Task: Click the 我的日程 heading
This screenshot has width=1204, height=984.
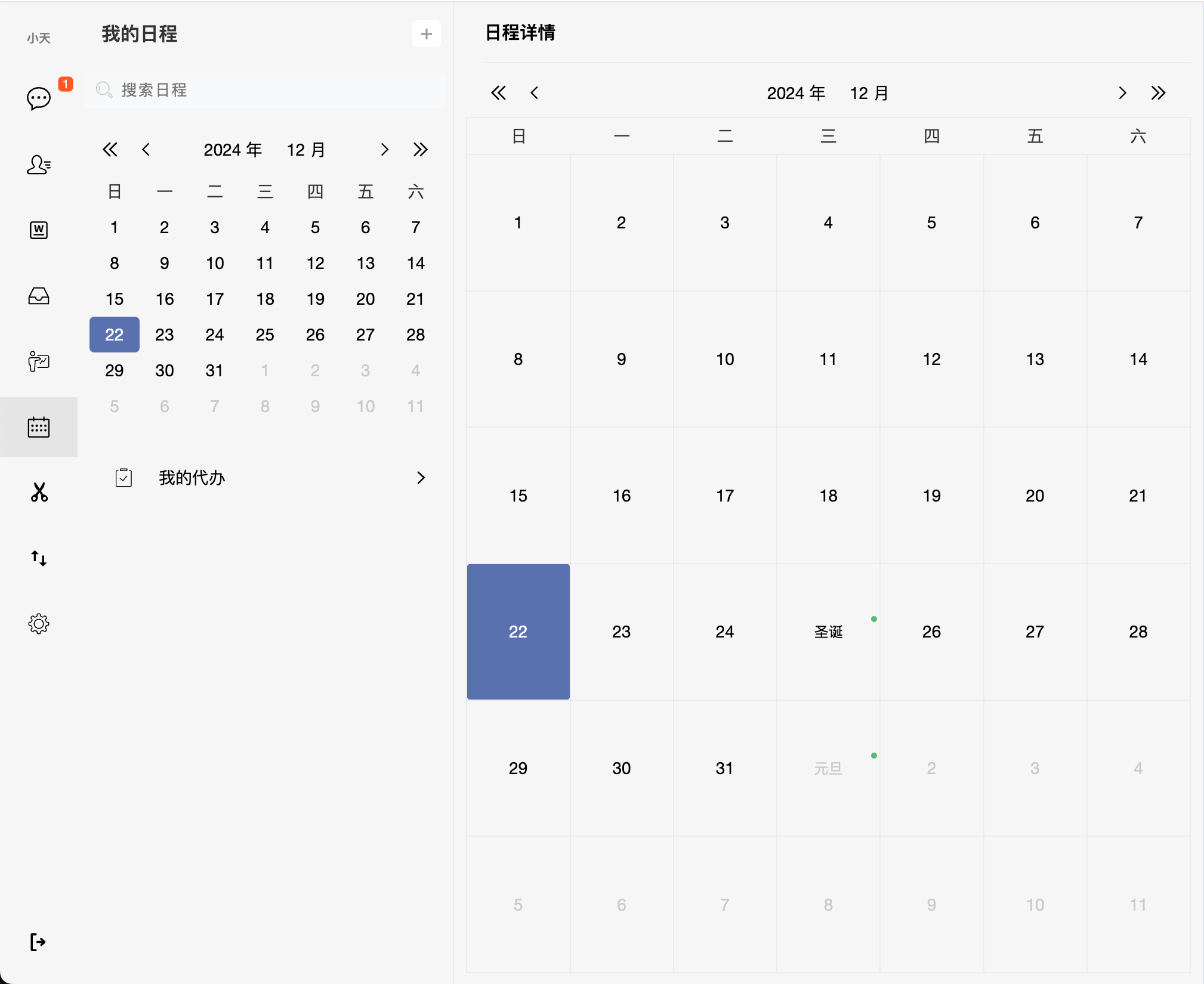Action: (140, 34)
